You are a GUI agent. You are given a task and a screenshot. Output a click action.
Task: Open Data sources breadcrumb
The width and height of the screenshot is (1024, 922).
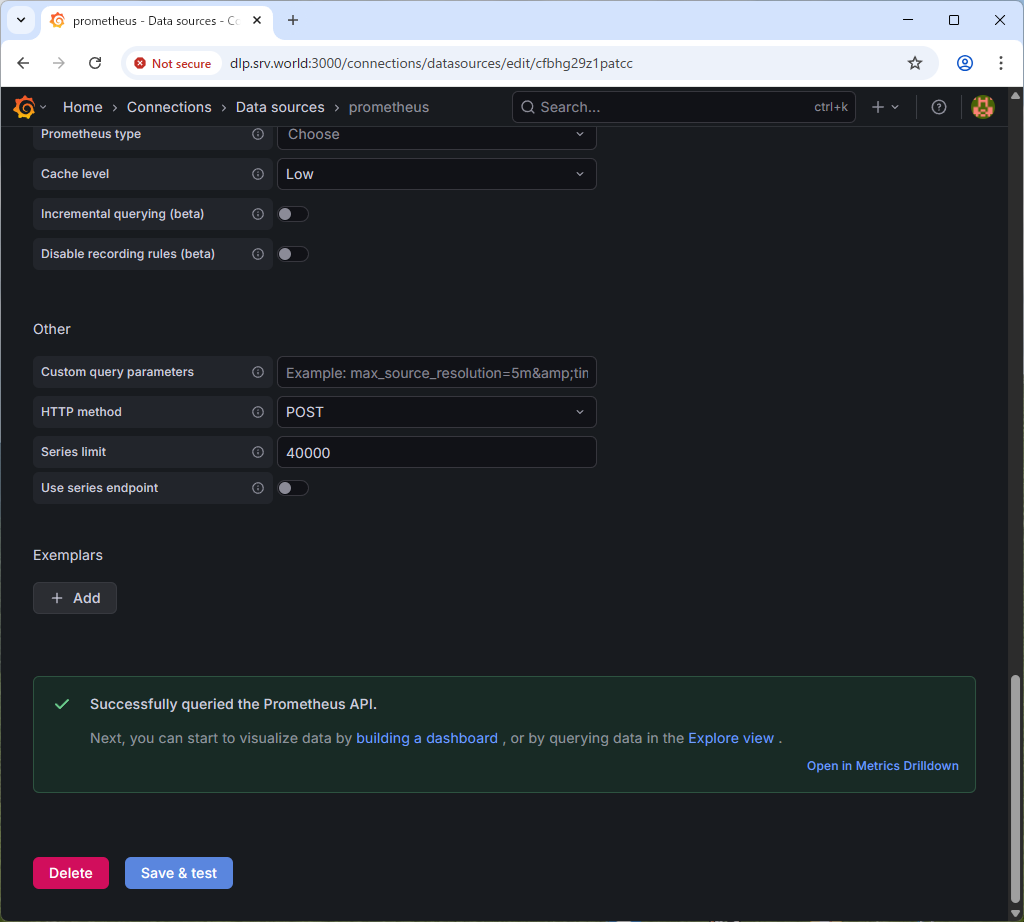tap(280, 107)
